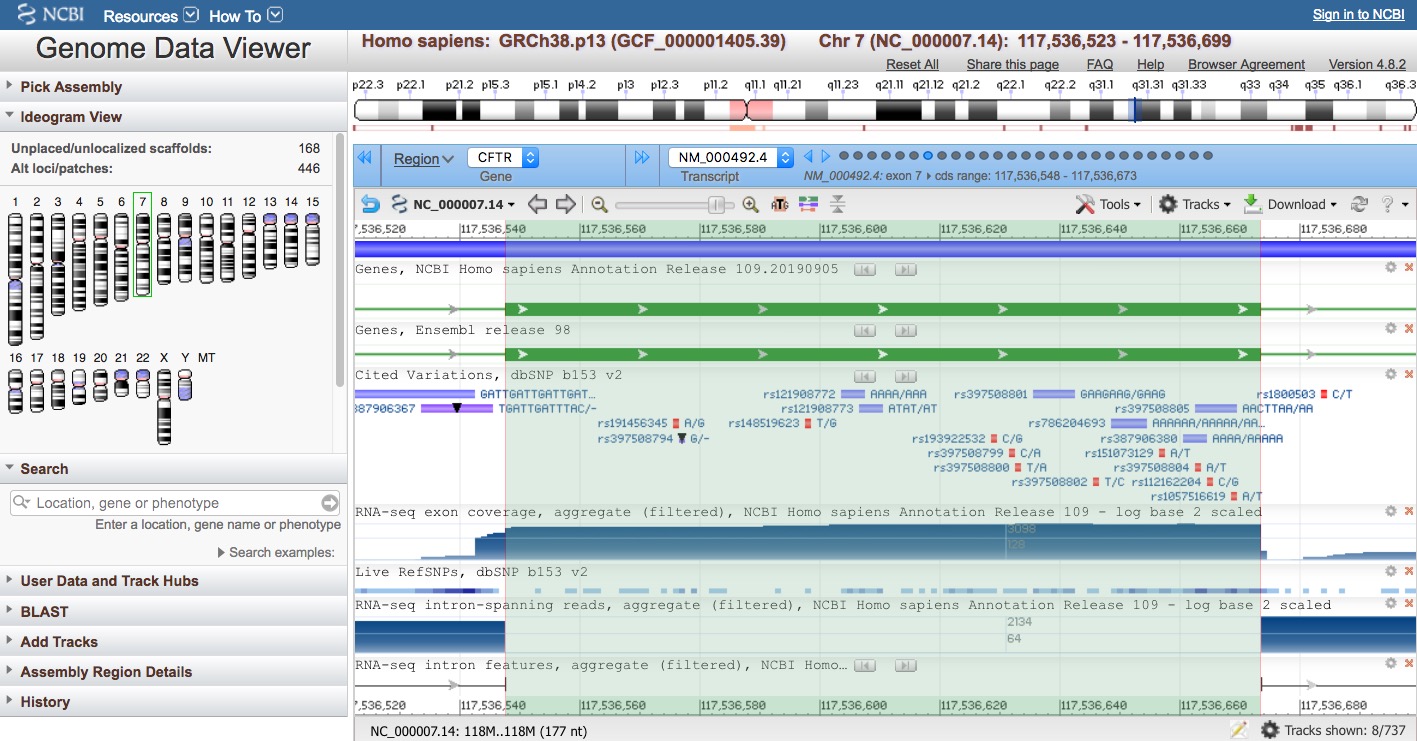1417x741 pixels.
Task: Click the NCBI logo
Action: [53, 14]
